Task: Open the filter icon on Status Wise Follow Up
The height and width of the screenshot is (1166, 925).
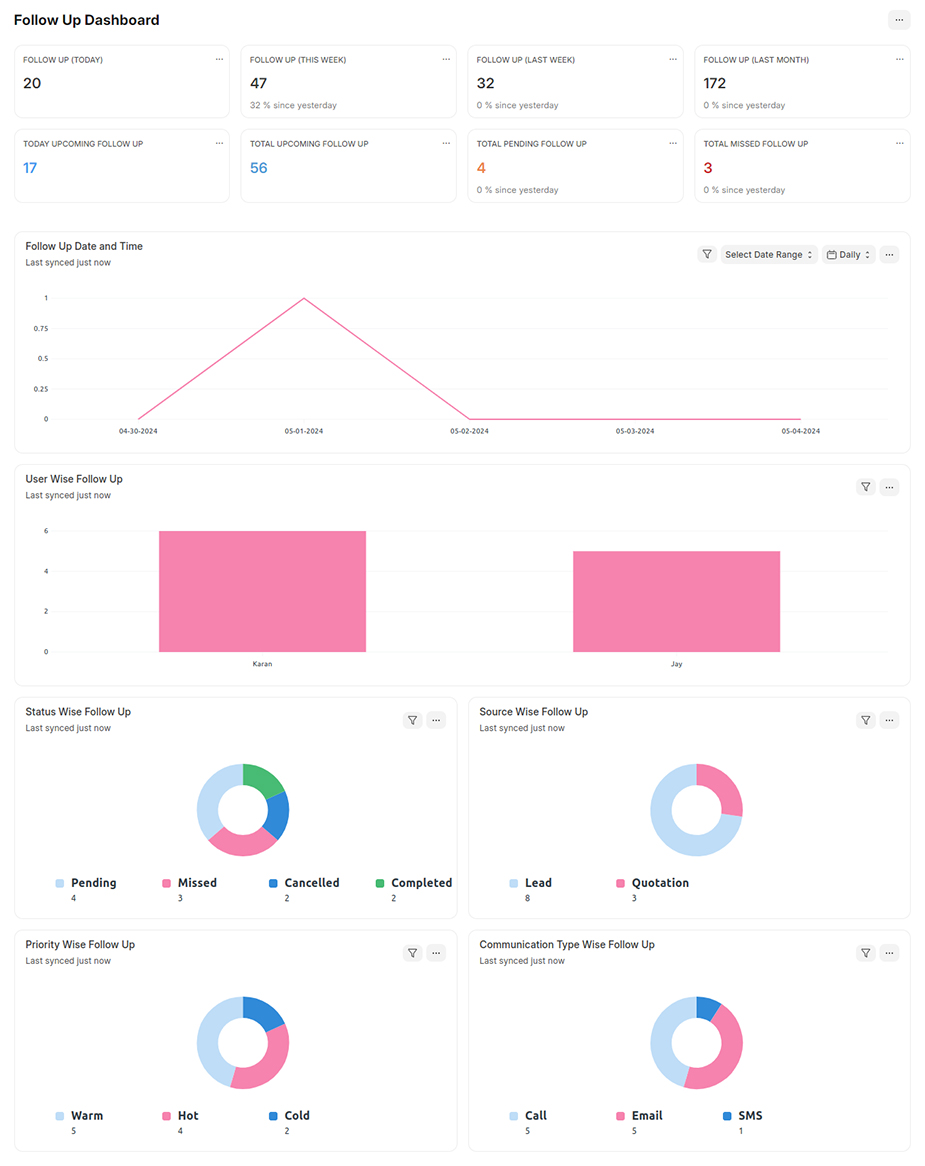Action: (412, 720)
